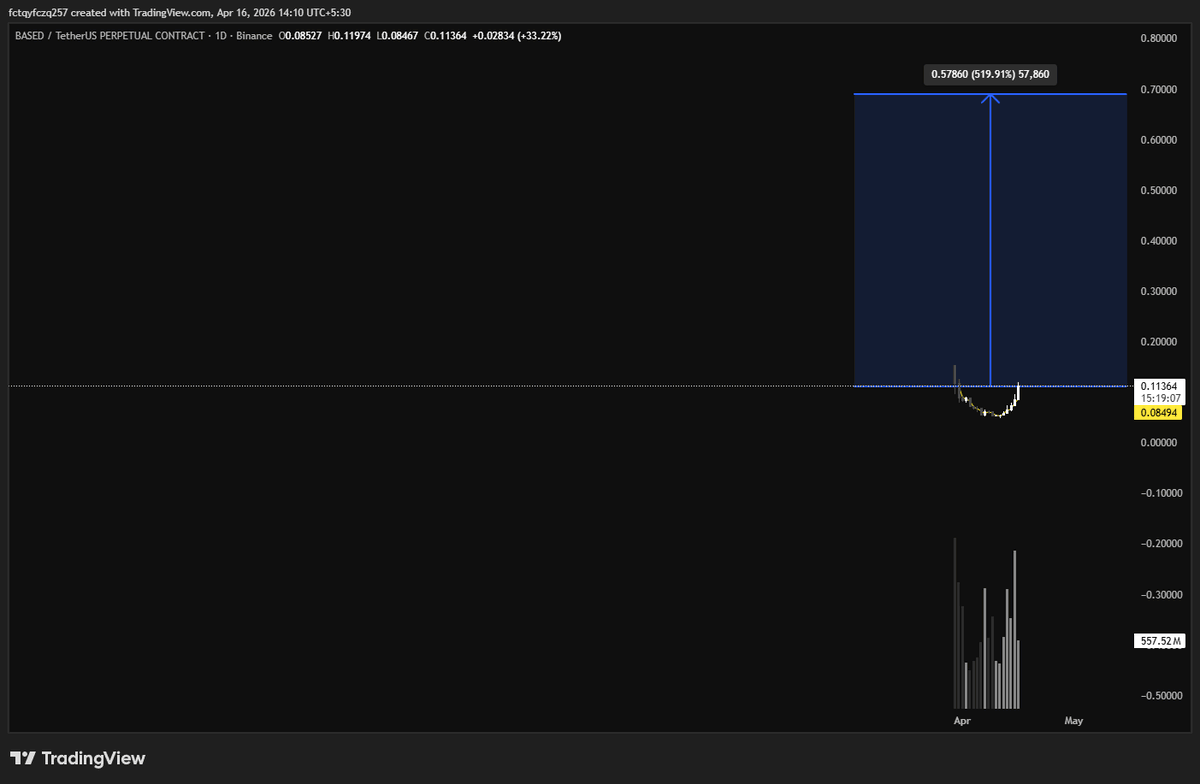This screenshot has width=1200, height=784.
Task: Click the Apr label on time axis
Action: (962, 720)
